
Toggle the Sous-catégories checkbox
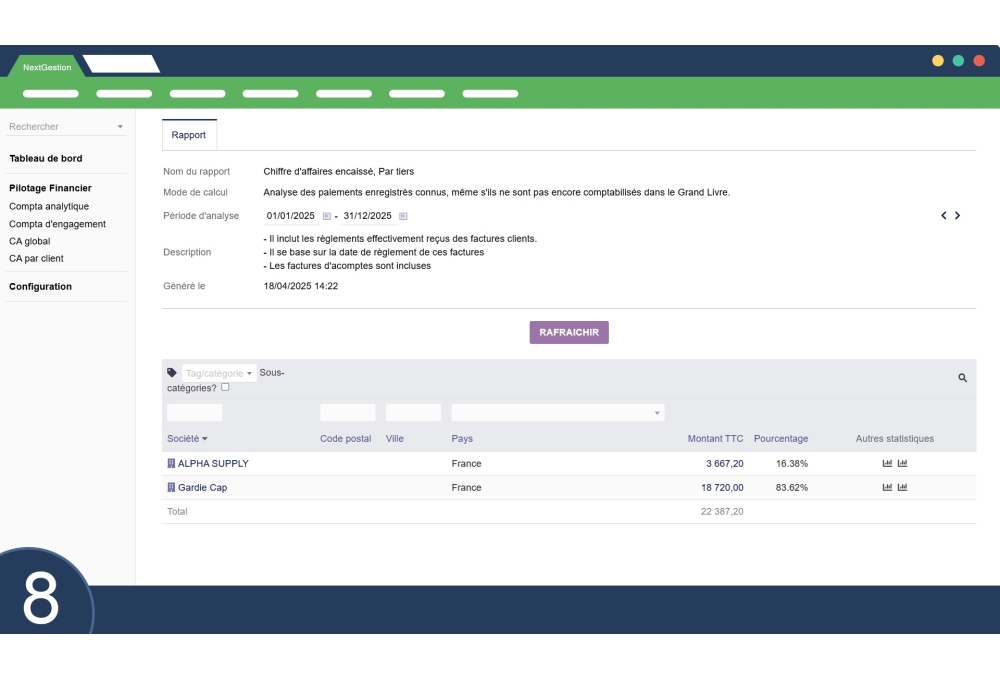coord(225,387)
